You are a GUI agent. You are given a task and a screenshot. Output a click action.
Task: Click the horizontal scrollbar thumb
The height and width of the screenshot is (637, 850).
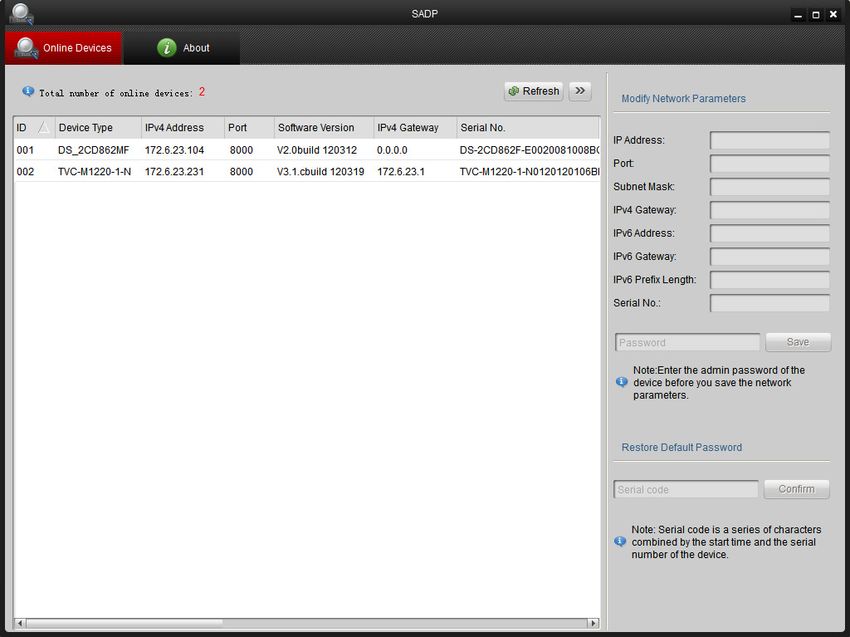124,623
